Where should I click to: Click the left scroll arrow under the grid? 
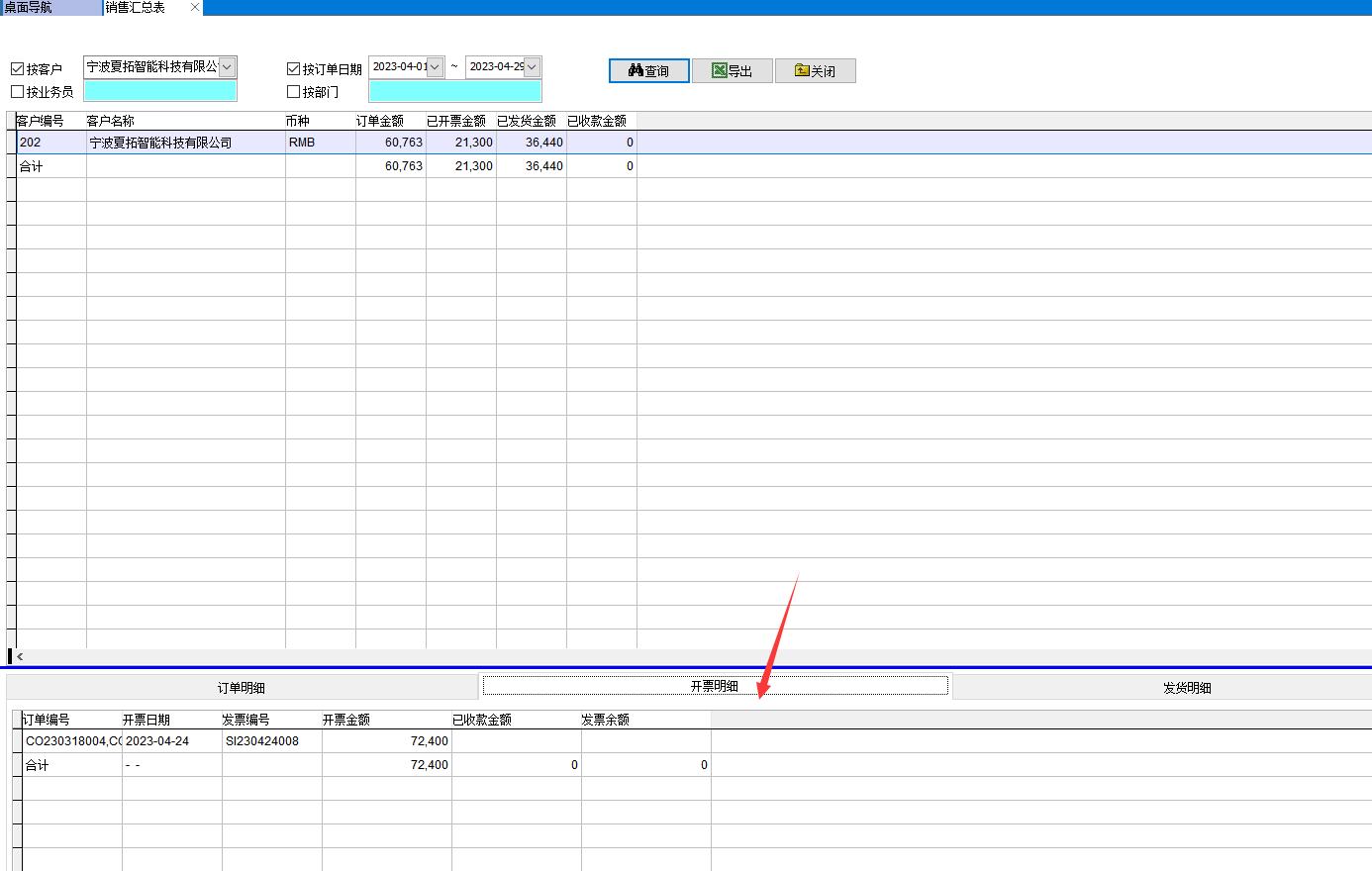(x=20, y=656)
